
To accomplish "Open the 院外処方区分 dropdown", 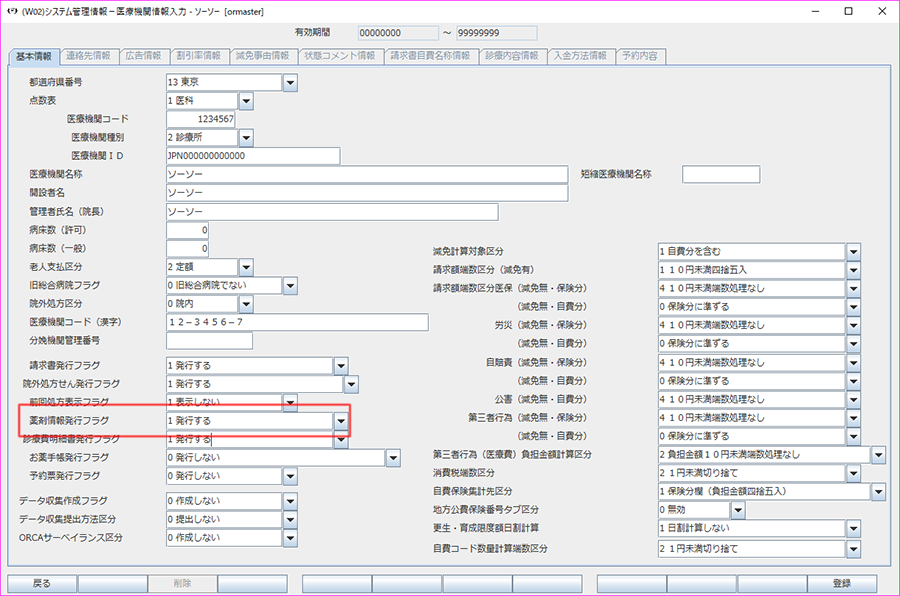I will pos(245,304).
